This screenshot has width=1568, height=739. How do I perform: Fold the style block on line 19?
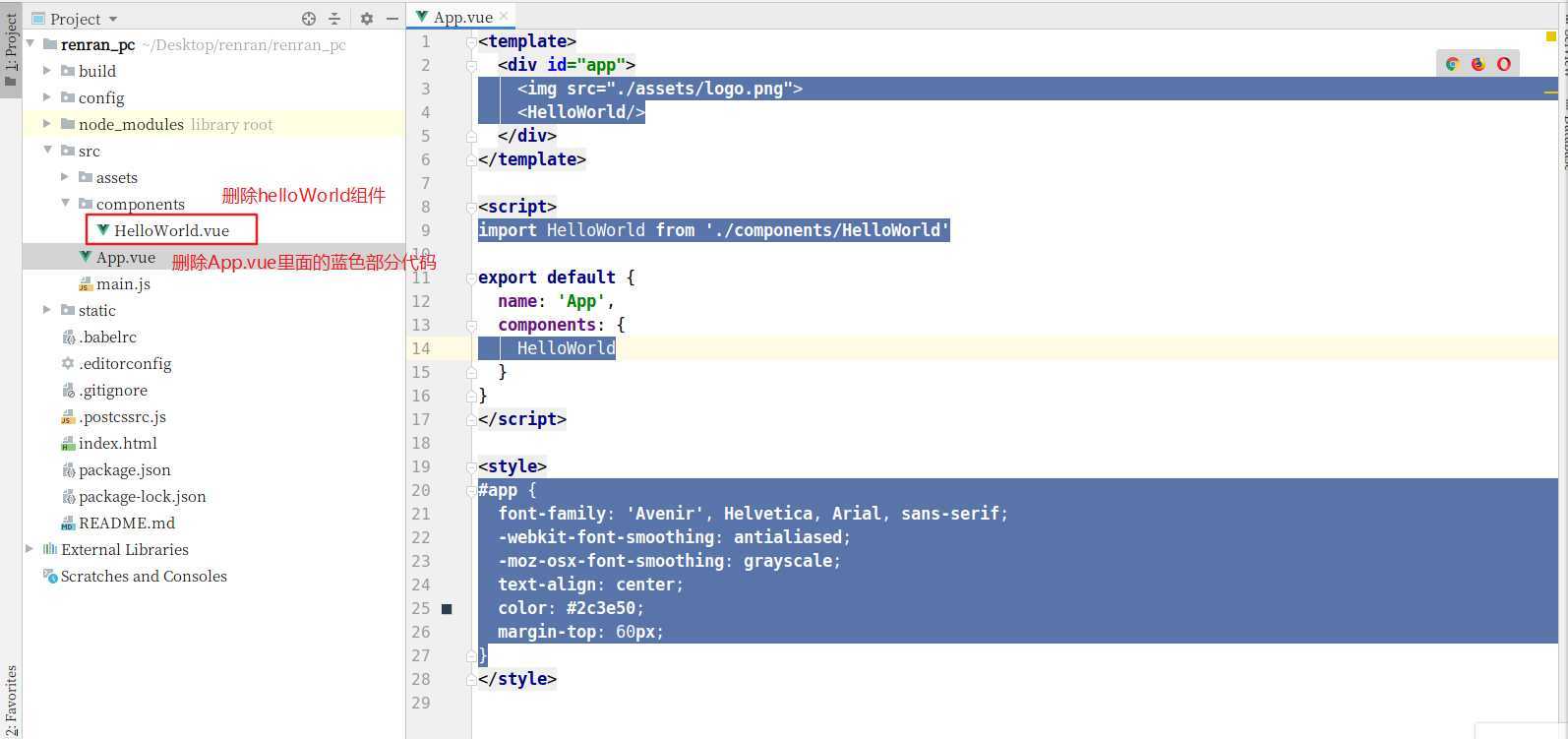(472, 467)
